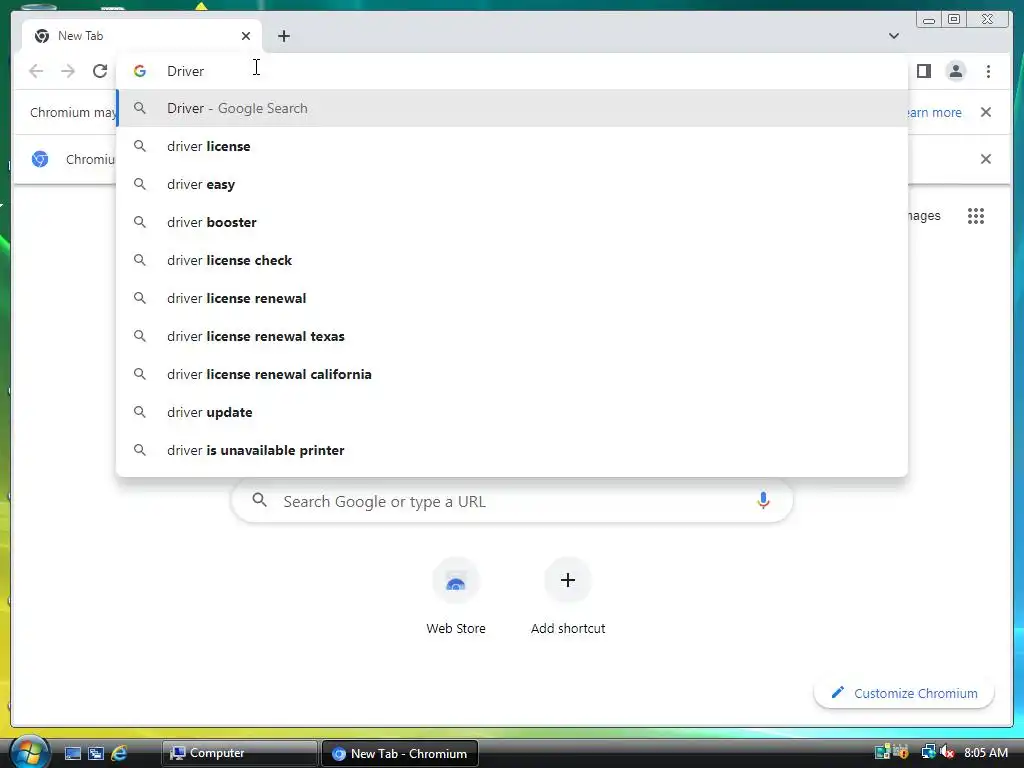Image resolution: width=1024 pixels, height=768 pixels.
Task: Click Add shortcut tile
Action: 568,596
